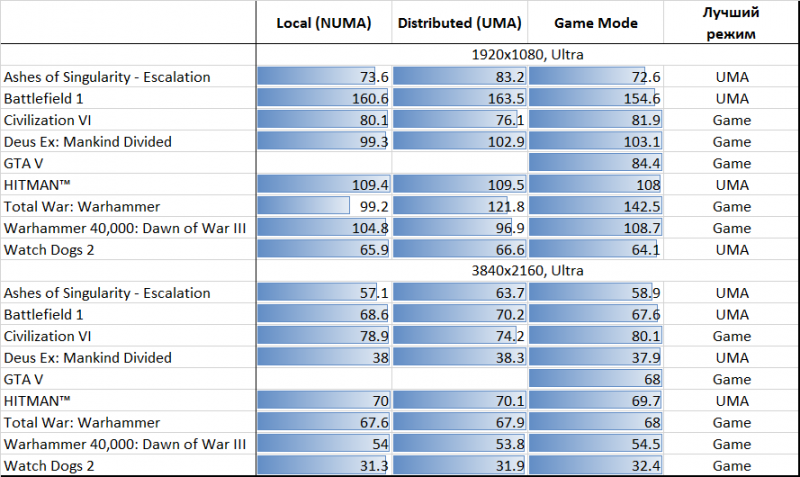This screenshot has height=477, width=800.
Task: Select the cell with value 63.7
Action: [460, 293]
